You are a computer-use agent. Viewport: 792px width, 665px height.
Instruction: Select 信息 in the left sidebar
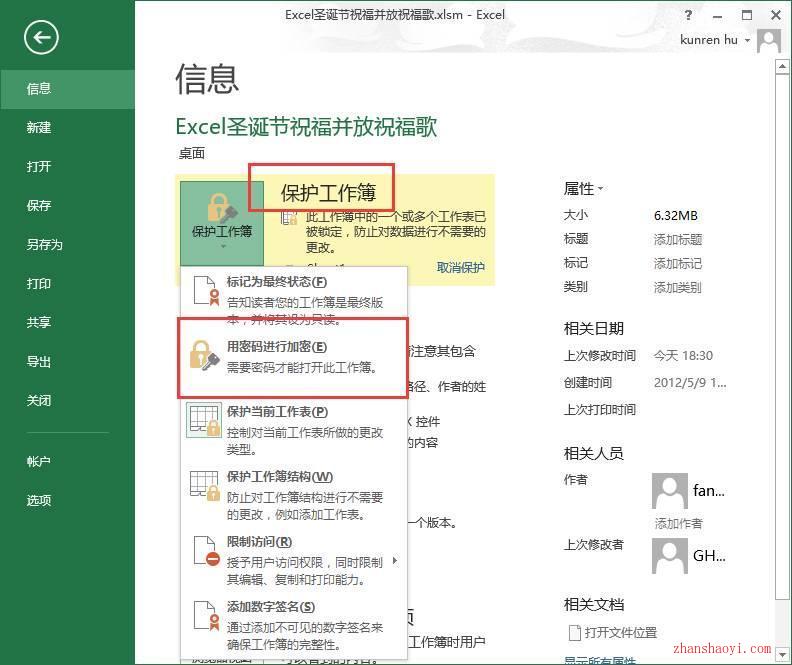point(67,89)
